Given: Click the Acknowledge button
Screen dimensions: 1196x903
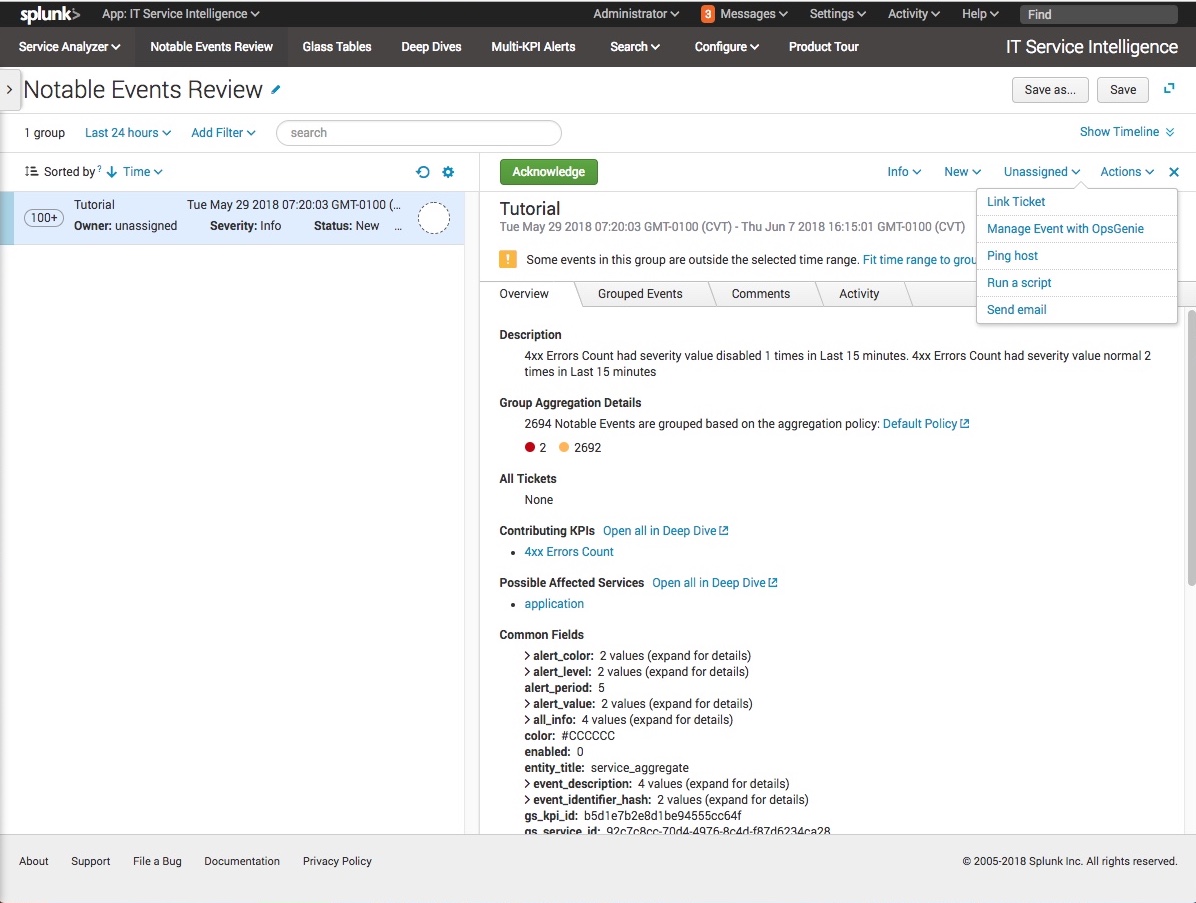Looking at the screenshot, I should click(548, 172).
